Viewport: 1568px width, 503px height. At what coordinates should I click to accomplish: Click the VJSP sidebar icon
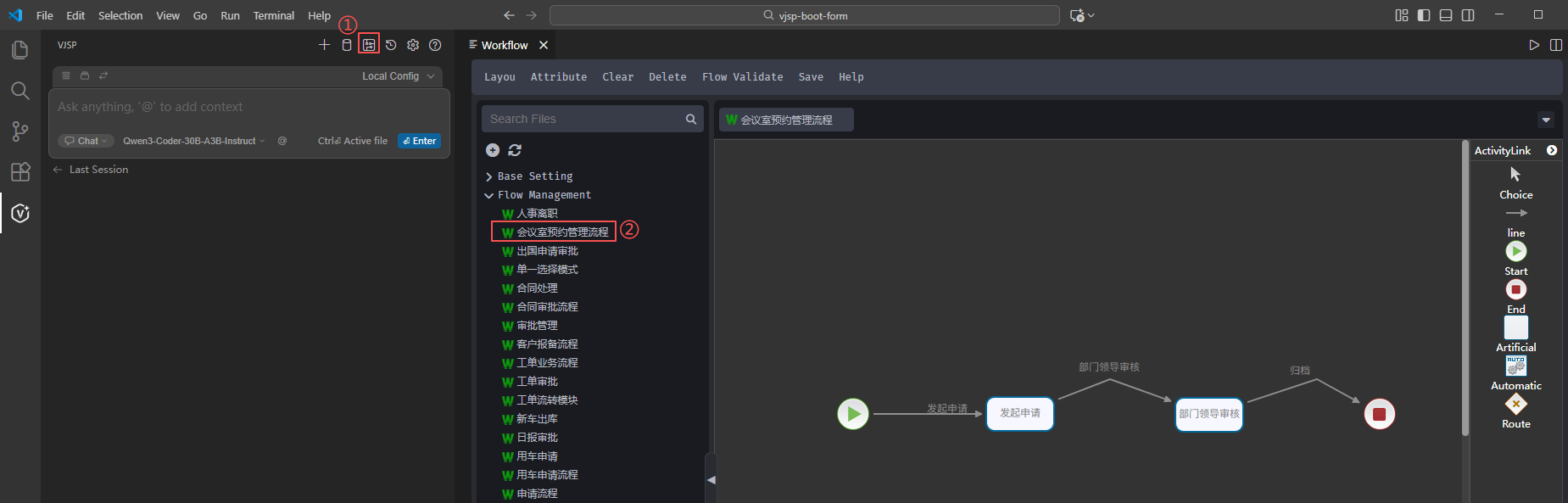click(20, 213)
